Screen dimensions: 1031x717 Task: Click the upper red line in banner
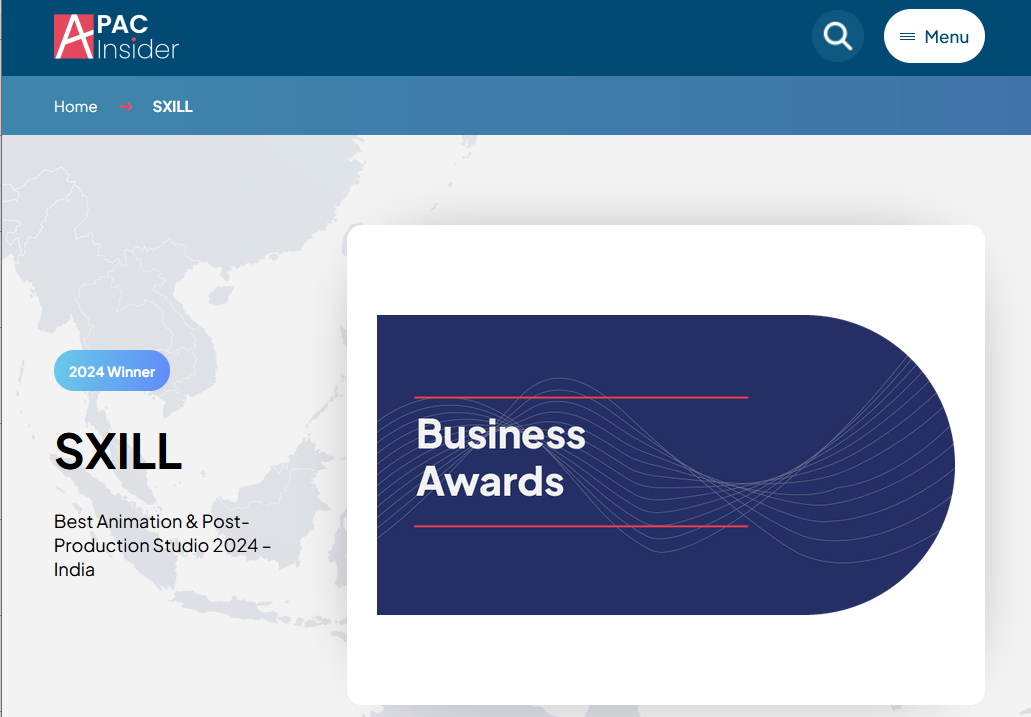click(580, 397)
